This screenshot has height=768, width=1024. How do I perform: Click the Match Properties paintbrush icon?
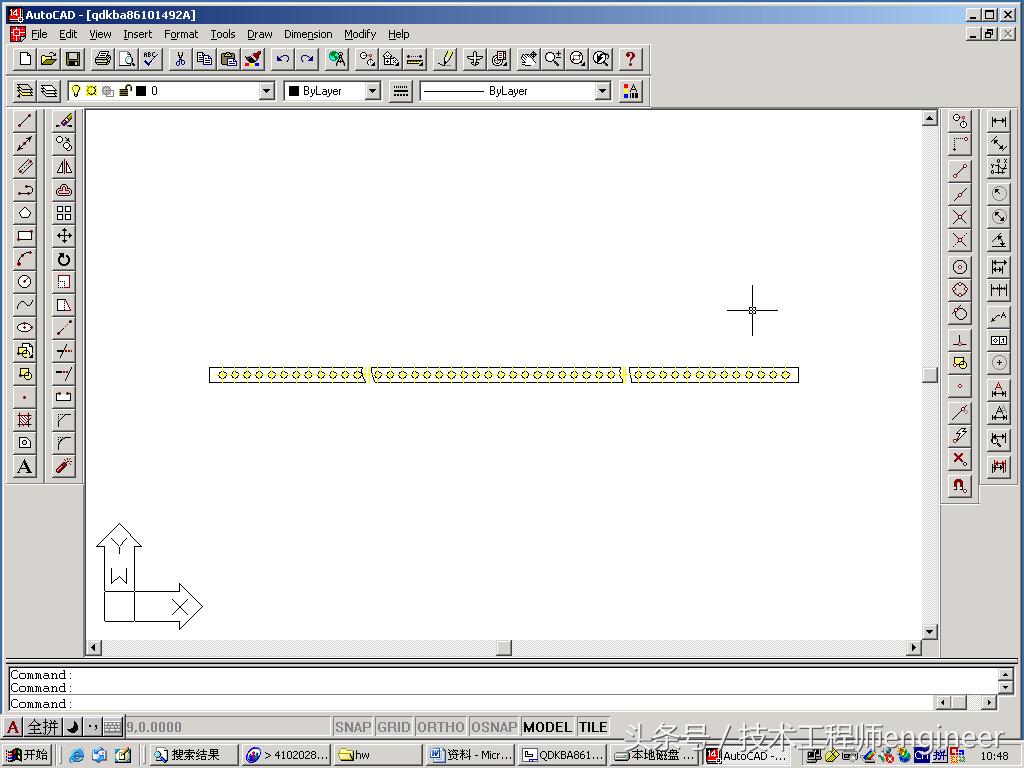tap(253, 59)
